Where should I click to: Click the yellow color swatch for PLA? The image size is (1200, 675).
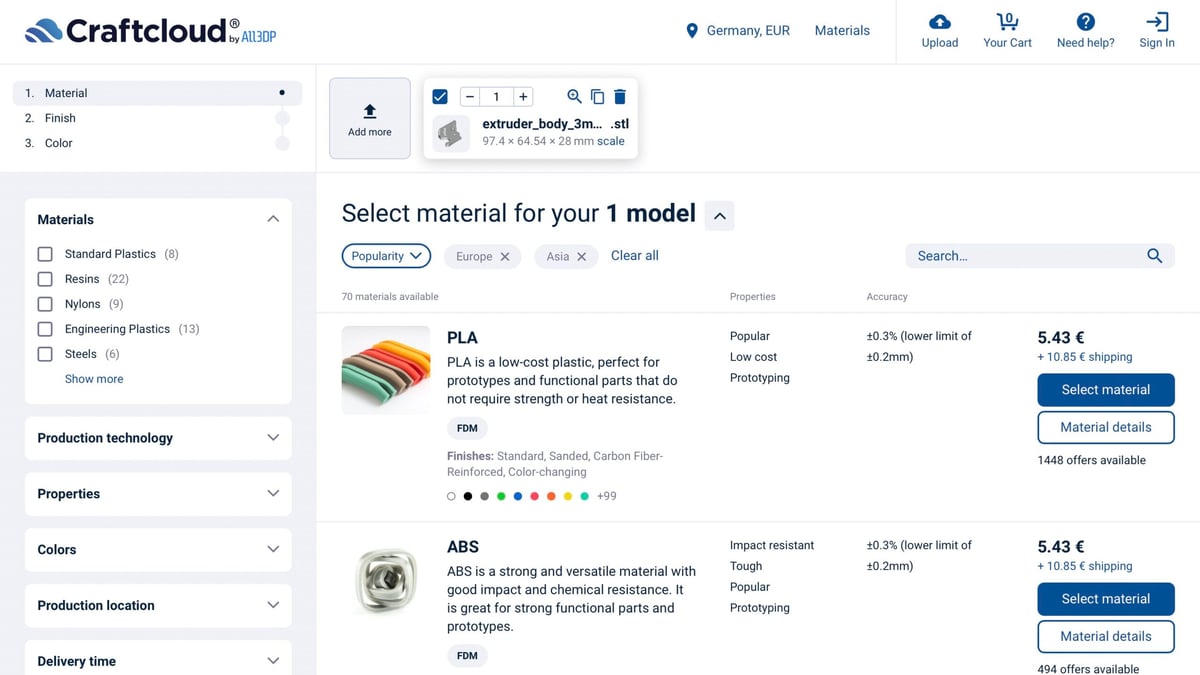point(568,496)
